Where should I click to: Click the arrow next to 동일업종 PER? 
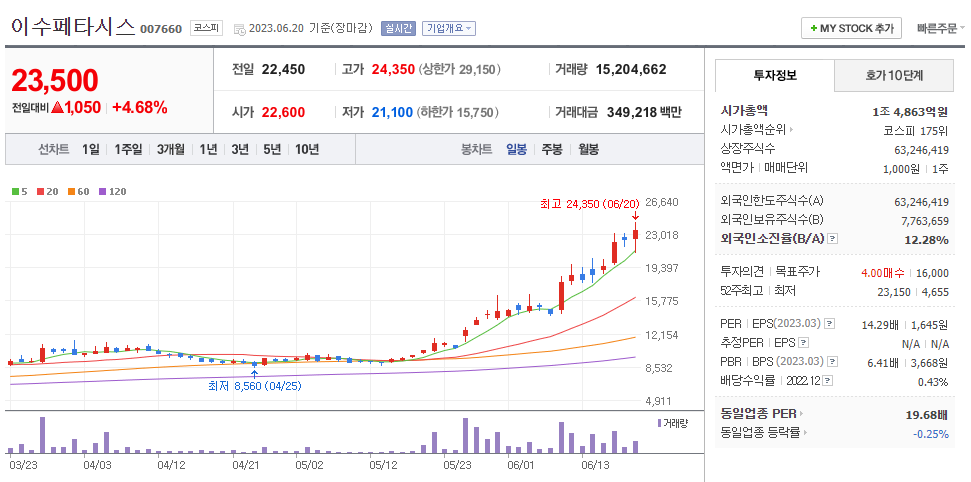[x=801, y=414]
